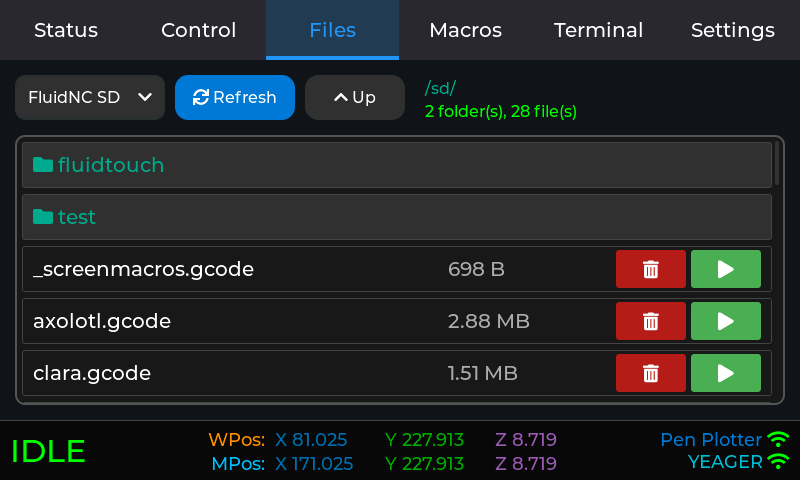The width and height of the screenshot is (800, 480).
Task: Play the axolotl.gcode file
Action: click(x=725, y=321)
